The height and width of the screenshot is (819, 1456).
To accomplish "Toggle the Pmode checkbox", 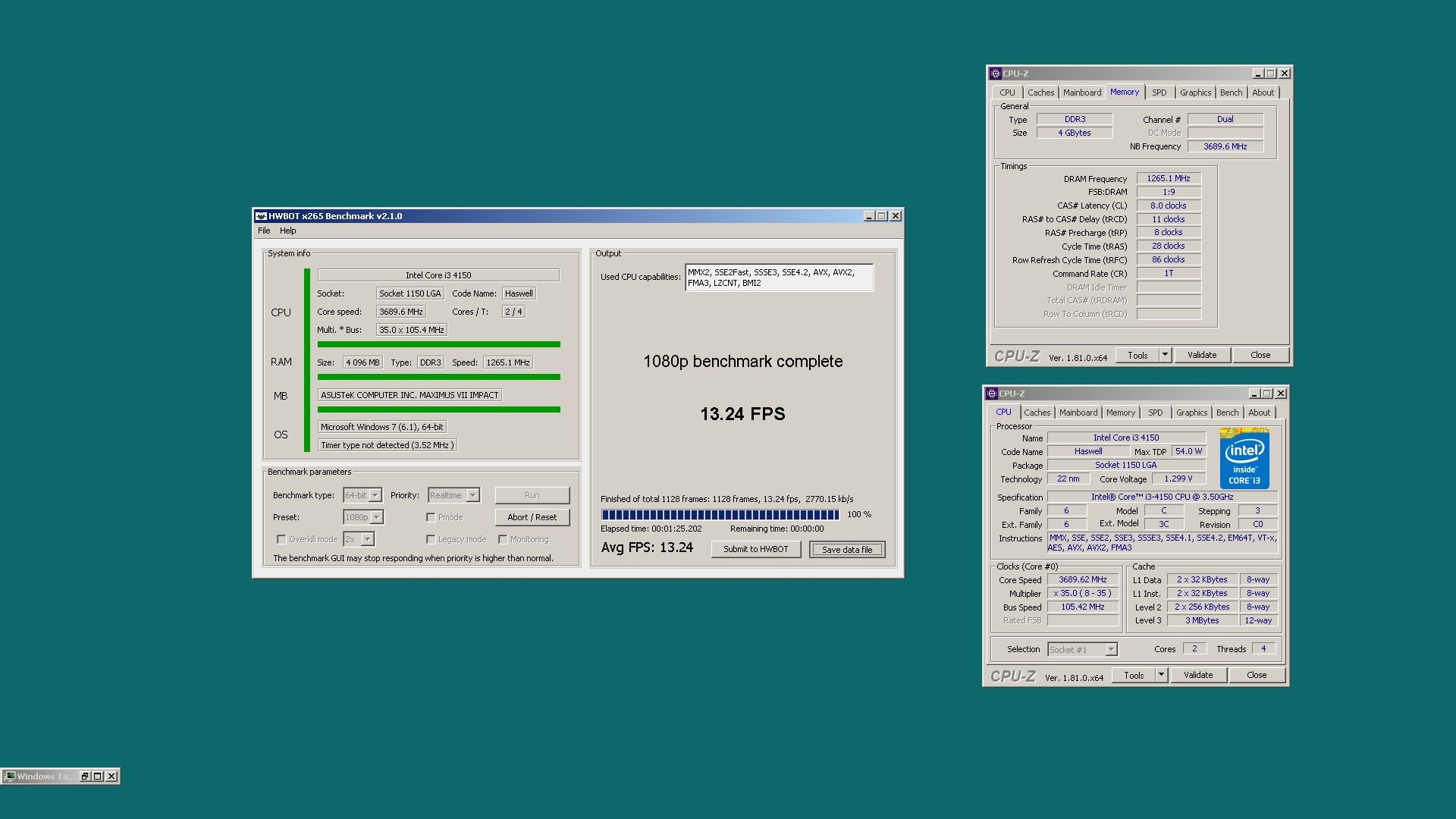I will (431, 517).
